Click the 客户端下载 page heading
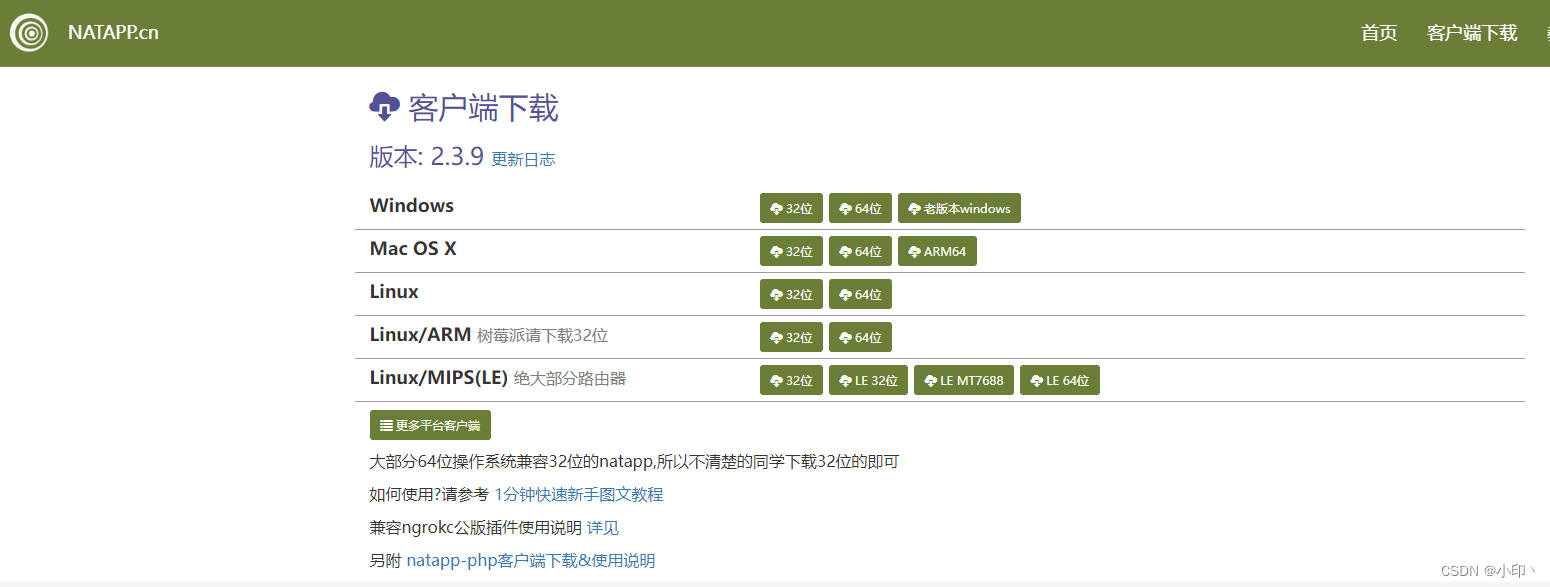This screenshot has height=587, width=1550. [x=484, y=107]
